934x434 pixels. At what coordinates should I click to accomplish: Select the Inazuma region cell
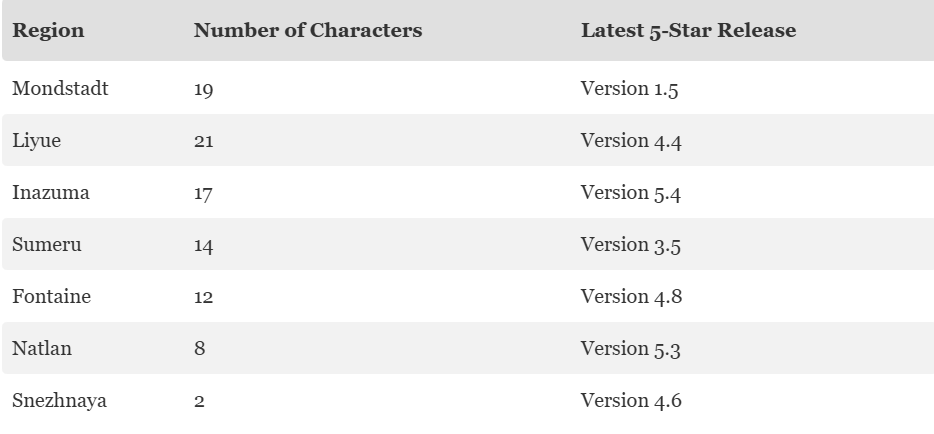(x=51, y=193)
